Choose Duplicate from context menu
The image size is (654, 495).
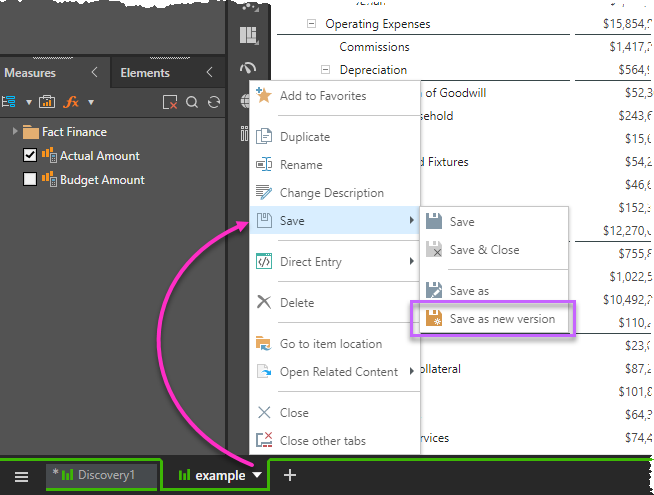point(304,137)
